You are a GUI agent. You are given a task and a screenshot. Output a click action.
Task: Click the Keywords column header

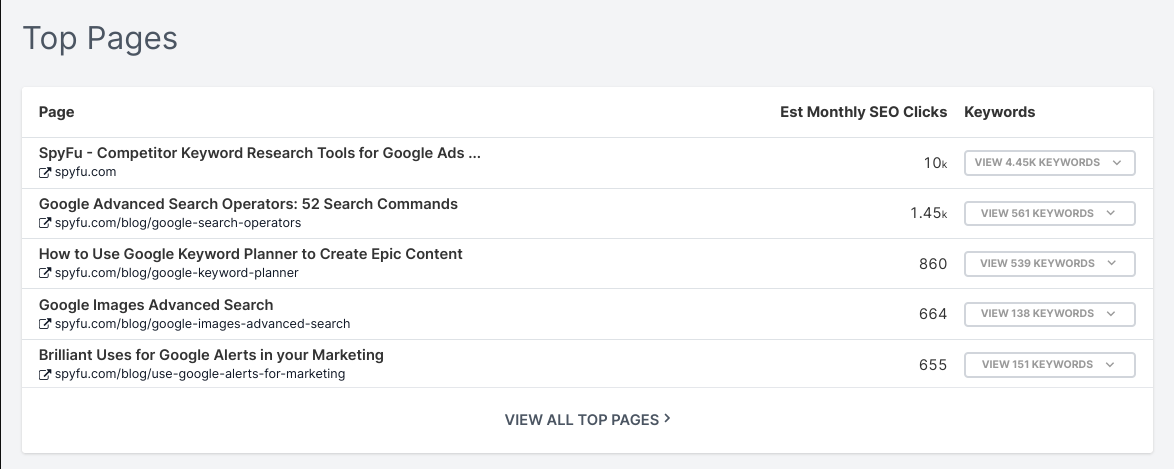(1000, 112)
